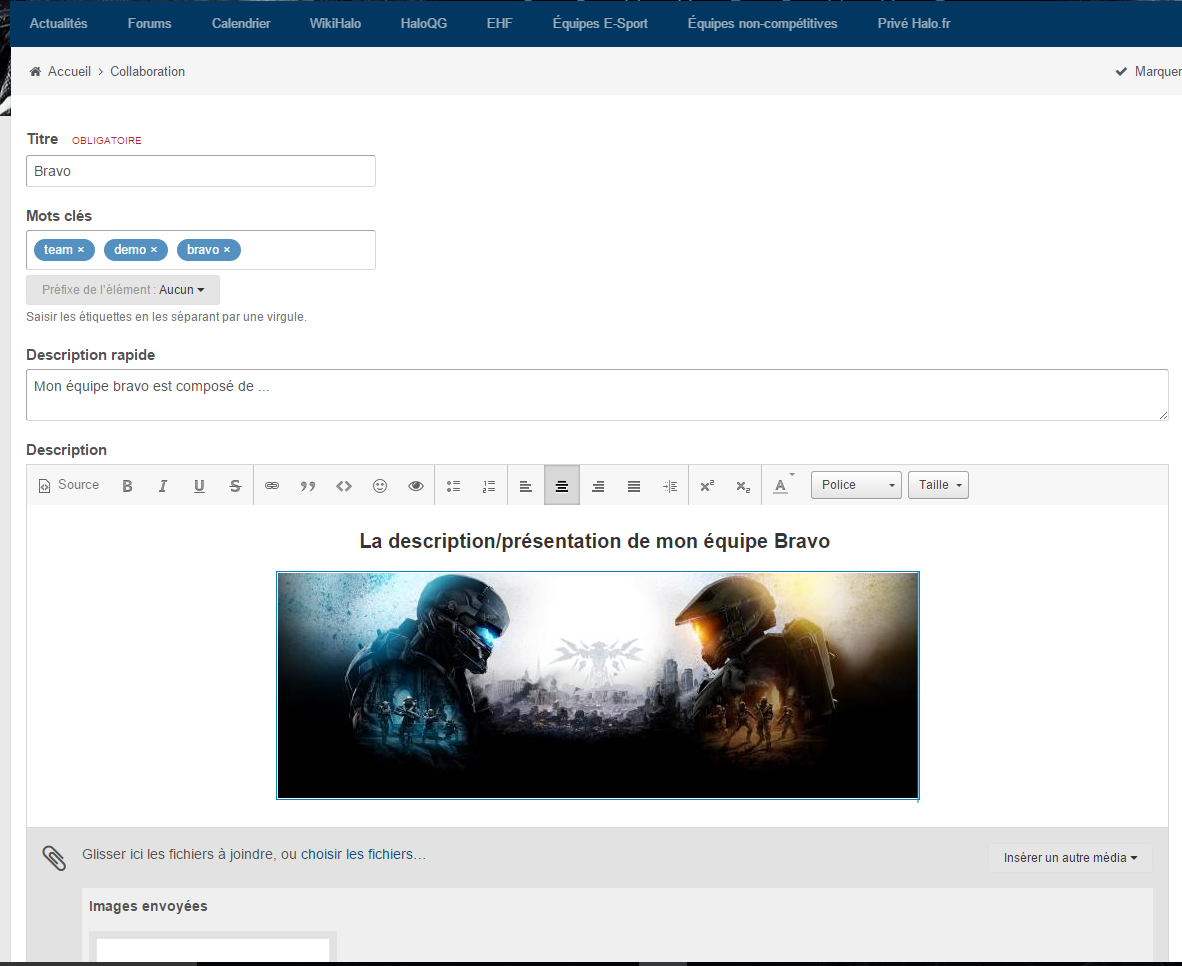The height and width of the screenshot is (966, 1182).
Task: Open the Police font dropdown
Action: coord(856,485)
